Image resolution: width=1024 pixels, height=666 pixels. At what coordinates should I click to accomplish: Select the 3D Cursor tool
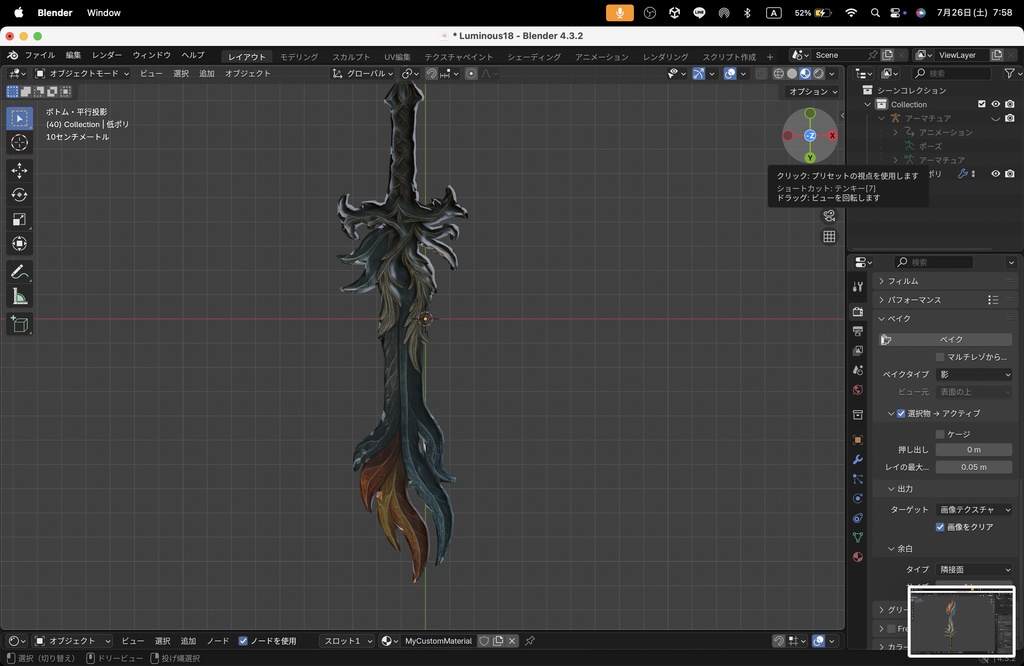click(19, 143)
